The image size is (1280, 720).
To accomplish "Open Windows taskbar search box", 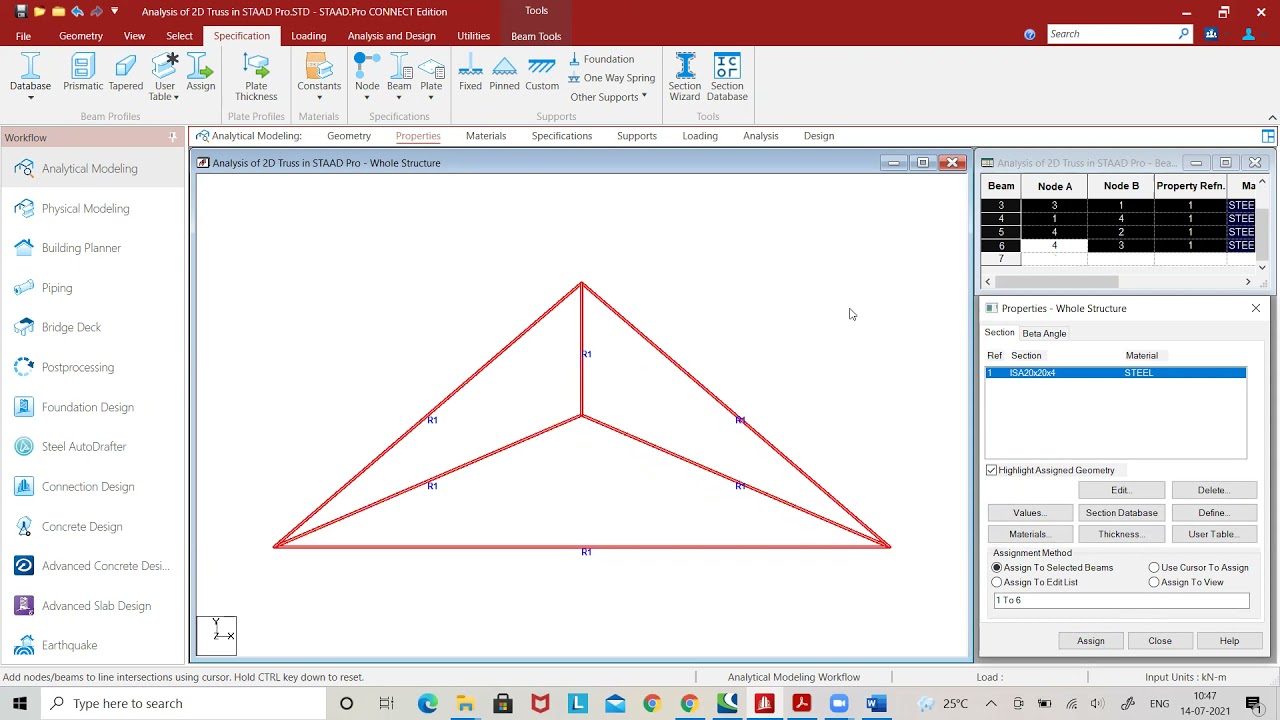I will 182,704.
